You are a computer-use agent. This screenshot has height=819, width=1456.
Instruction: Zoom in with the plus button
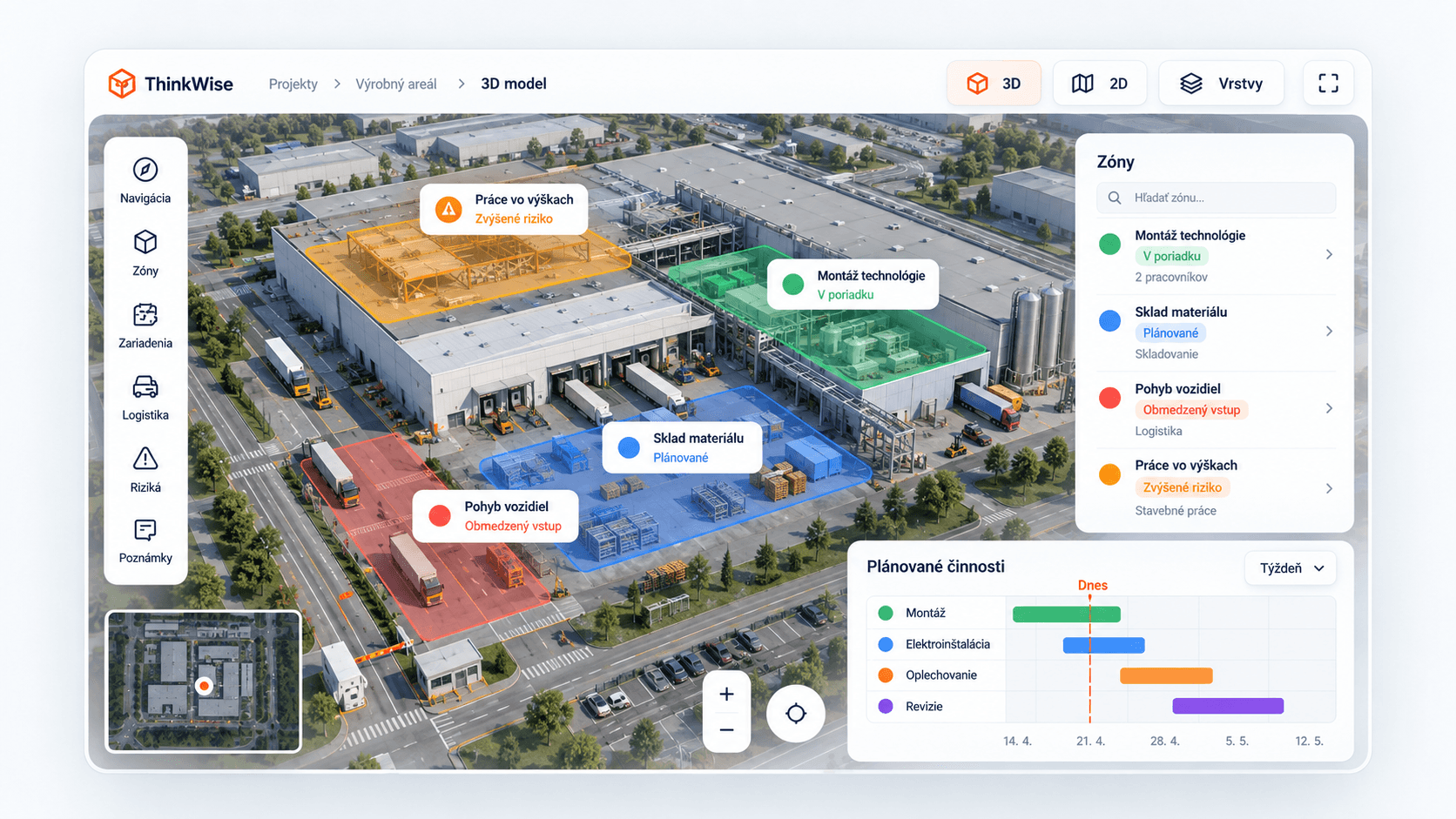click(726, 695)
